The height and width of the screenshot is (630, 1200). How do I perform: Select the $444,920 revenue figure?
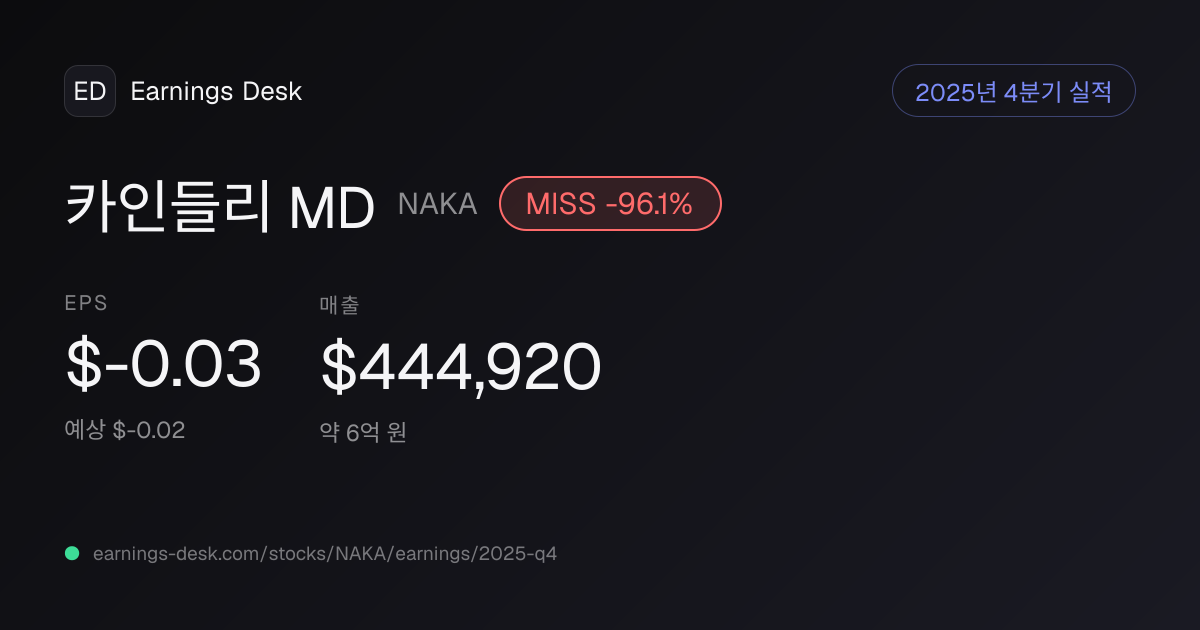[x=461, y=366]
